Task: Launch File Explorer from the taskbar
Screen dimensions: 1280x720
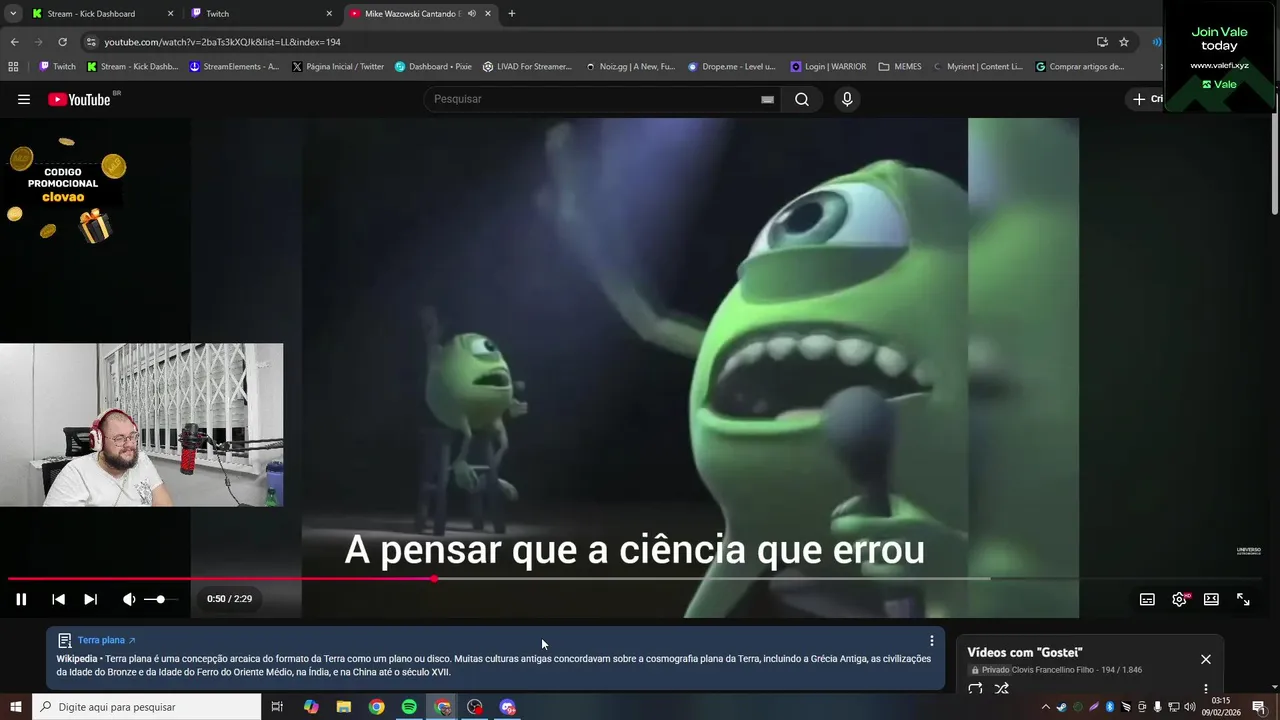Action: point(343,707)
